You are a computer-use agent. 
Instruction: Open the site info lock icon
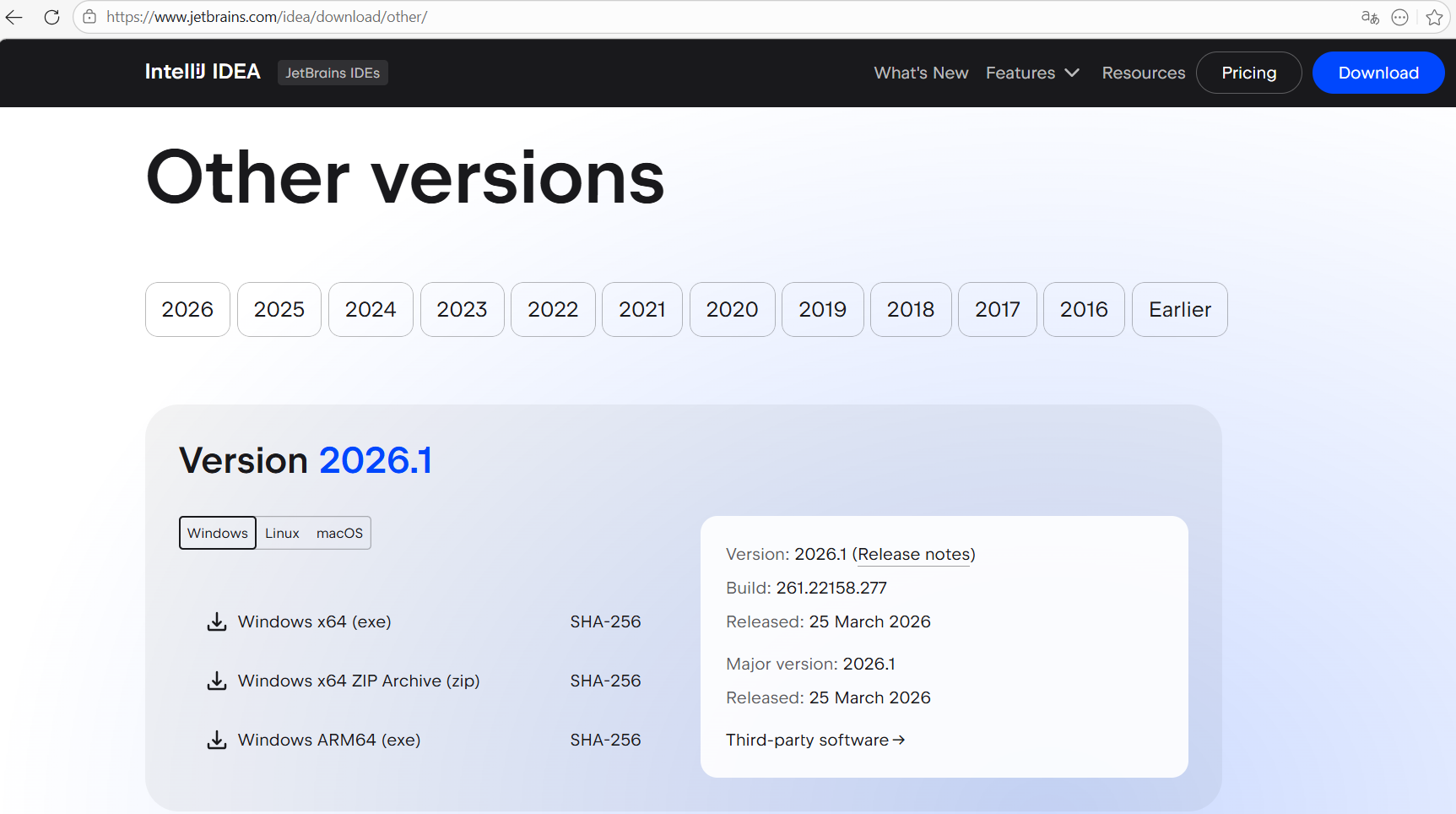tap(89, 17)
